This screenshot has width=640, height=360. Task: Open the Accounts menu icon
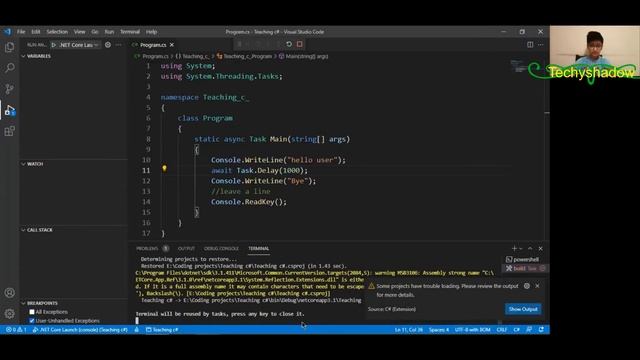coord(9,293)
